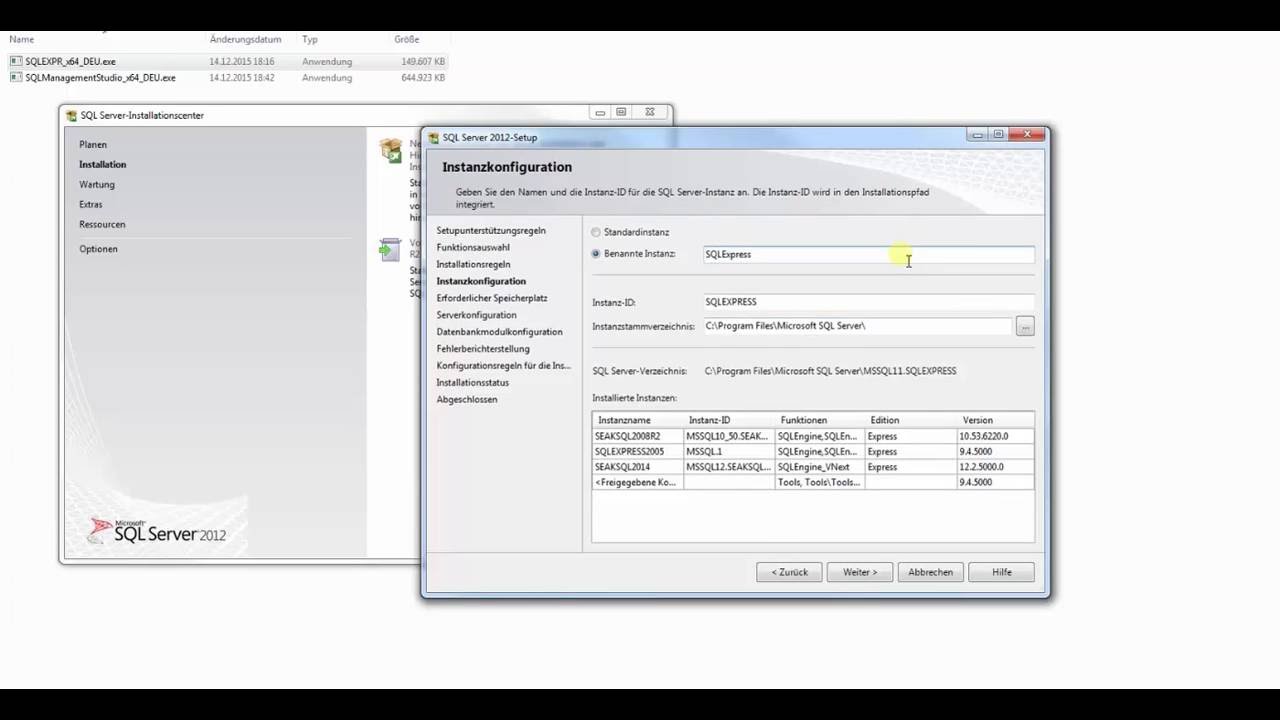Click the Funktionen column header
Screen dimensions: 1280x720
[x=820, y=420]
